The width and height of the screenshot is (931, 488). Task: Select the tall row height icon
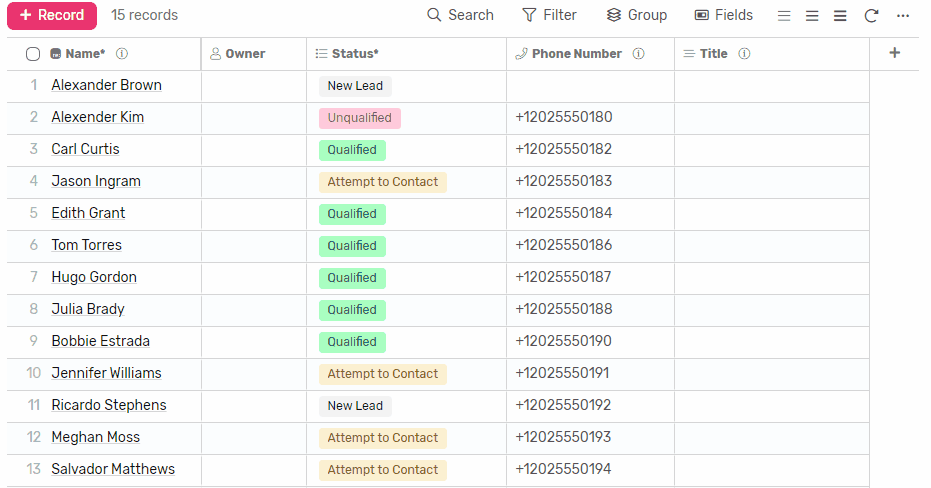[x=840, y=16]
